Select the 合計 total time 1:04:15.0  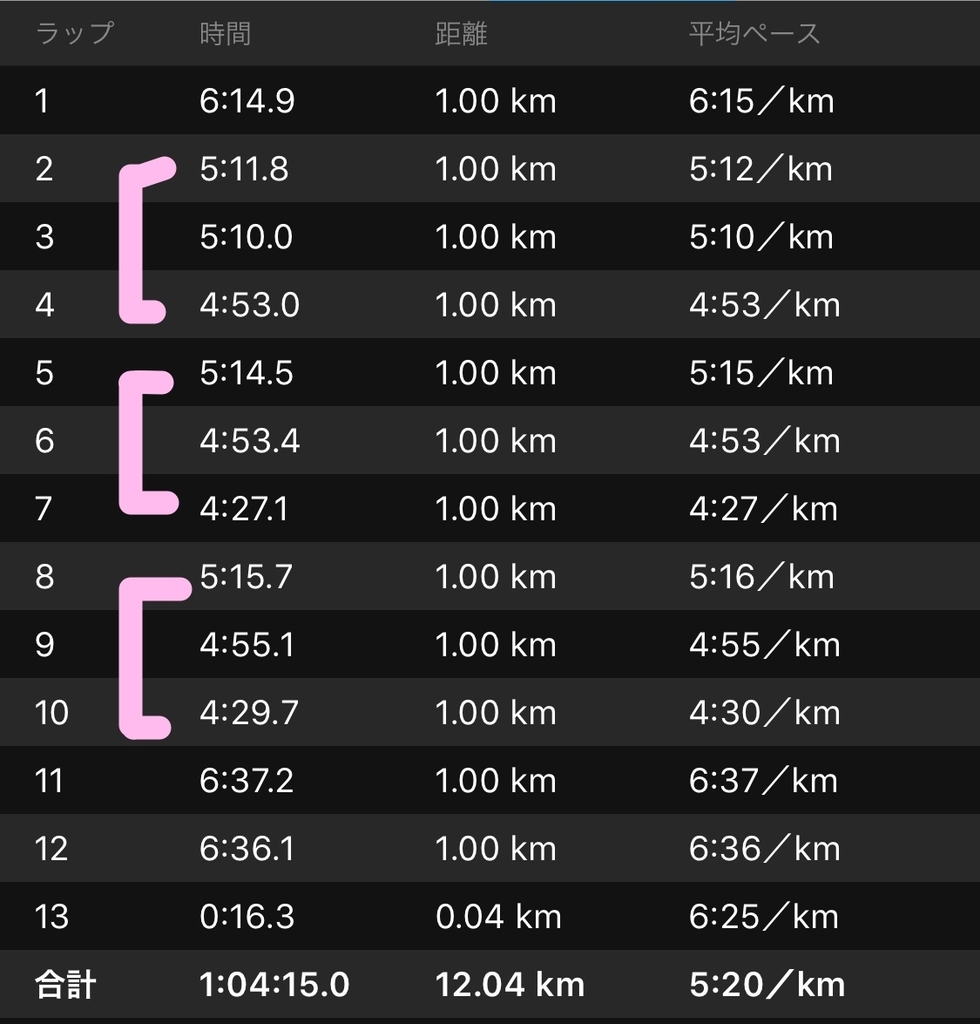point(274,984)
